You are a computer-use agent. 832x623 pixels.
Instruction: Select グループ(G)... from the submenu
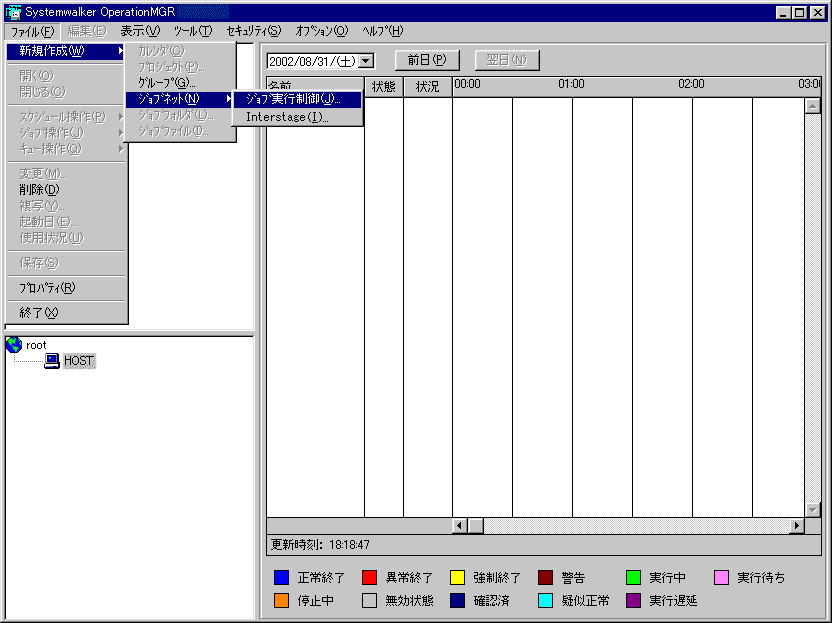pos(167,83)
